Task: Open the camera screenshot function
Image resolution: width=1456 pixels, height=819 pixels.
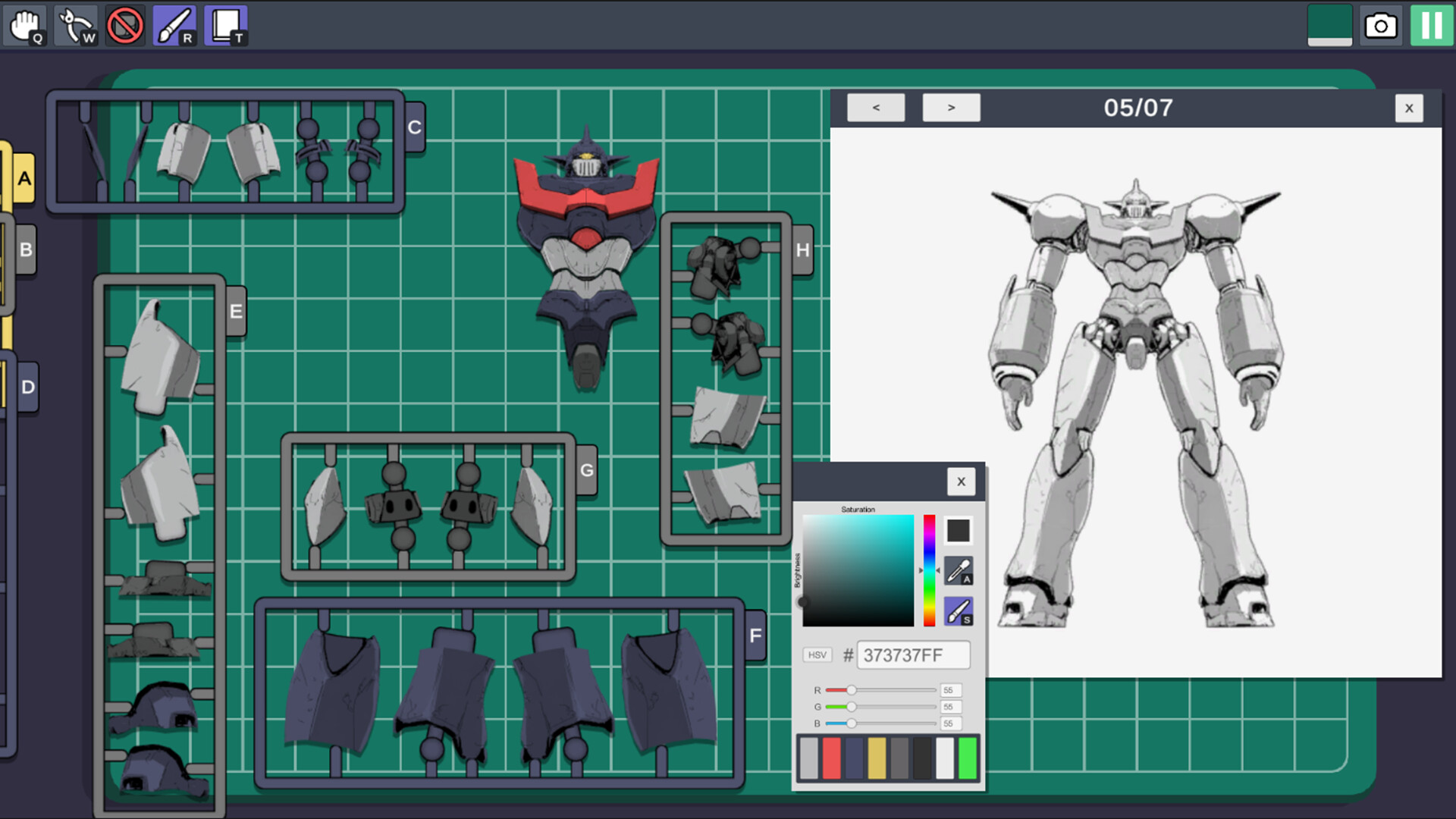Action: coord(1381,25)
